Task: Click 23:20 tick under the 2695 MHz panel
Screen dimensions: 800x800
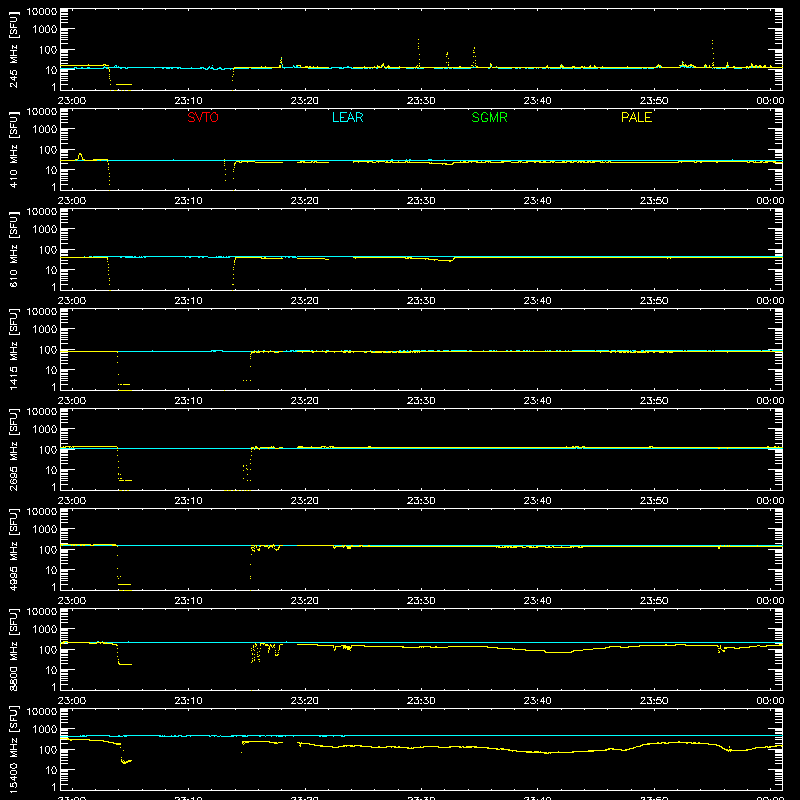Action: 305,501
